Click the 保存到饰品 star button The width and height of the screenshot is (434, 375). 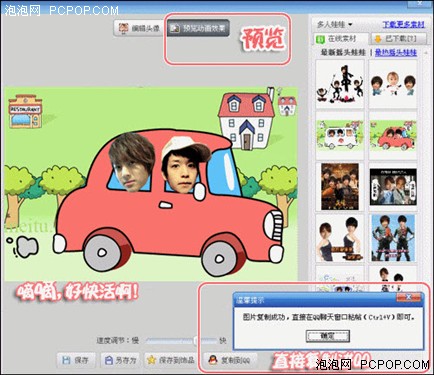coord(171,360)
